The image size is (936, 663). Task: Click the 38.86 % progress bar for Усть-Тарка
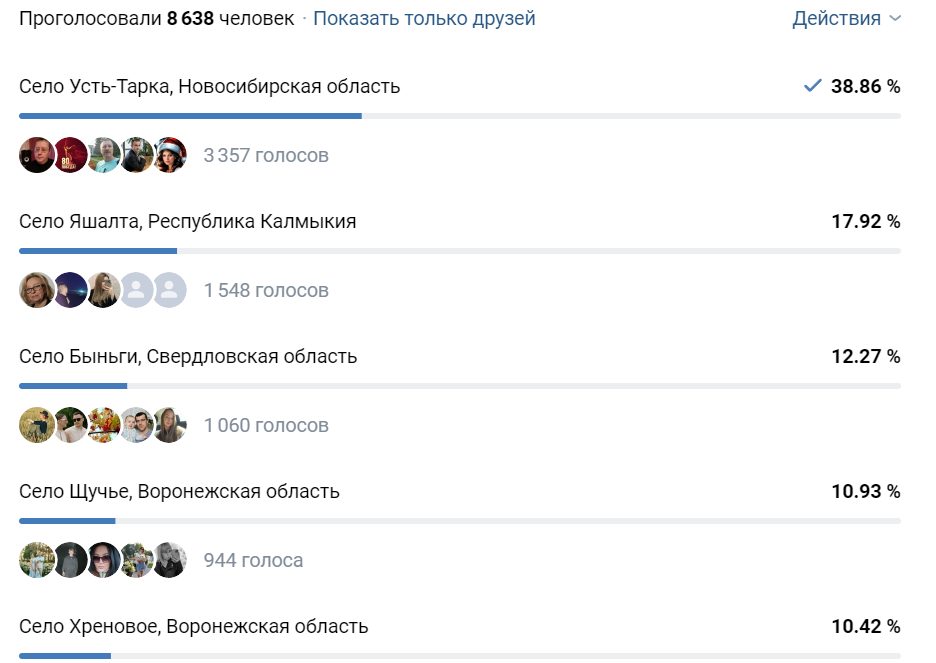(190, 116)
